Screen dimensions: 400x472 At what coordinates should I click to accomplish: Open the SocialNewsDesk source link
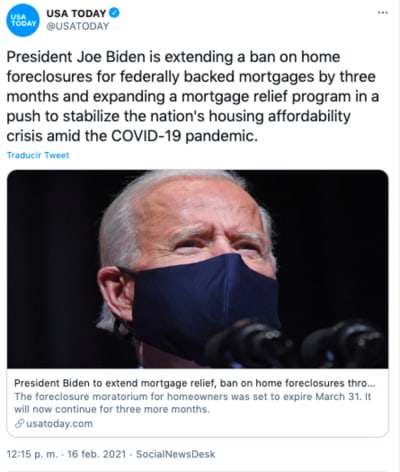coord(176,454)
